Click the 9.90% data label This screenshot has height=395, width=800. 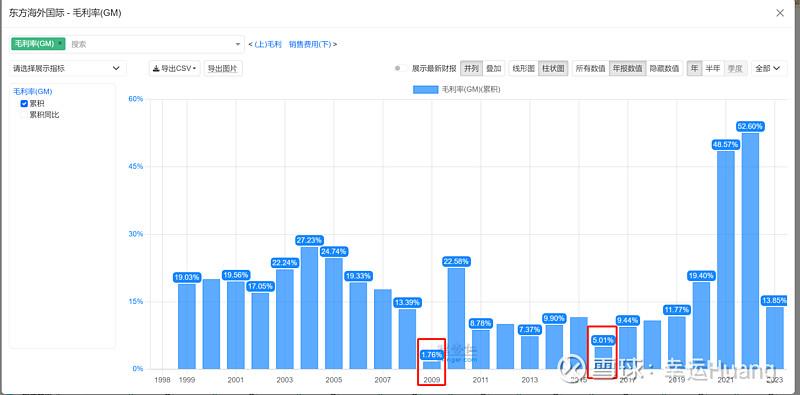[x=554, y=318]
